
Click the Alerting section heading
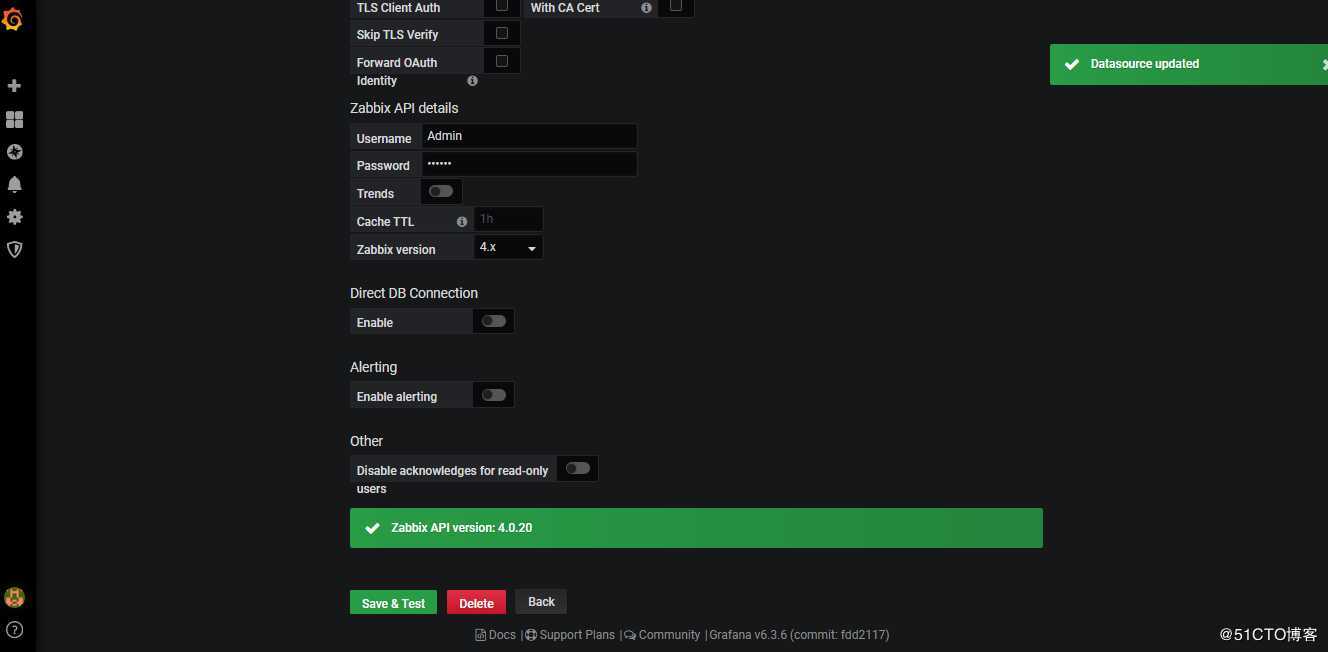coord(373,367)
